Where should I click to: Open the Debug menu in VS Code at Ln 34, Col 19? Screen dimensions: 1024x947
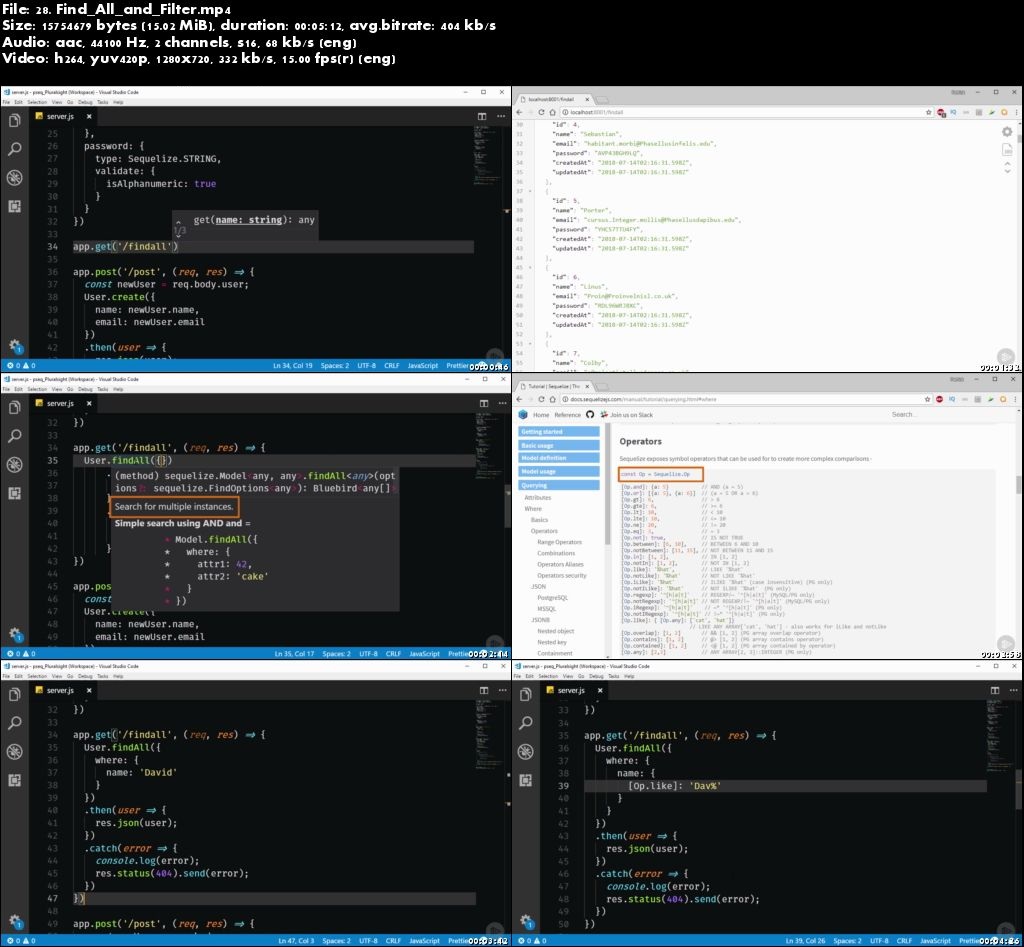click(85, 102)
